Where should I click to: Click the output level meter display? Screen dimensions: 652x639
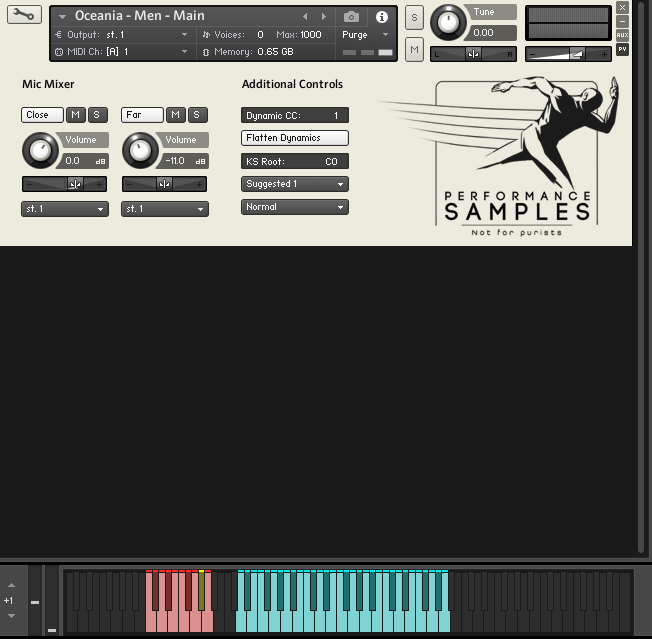pos(568,23)
